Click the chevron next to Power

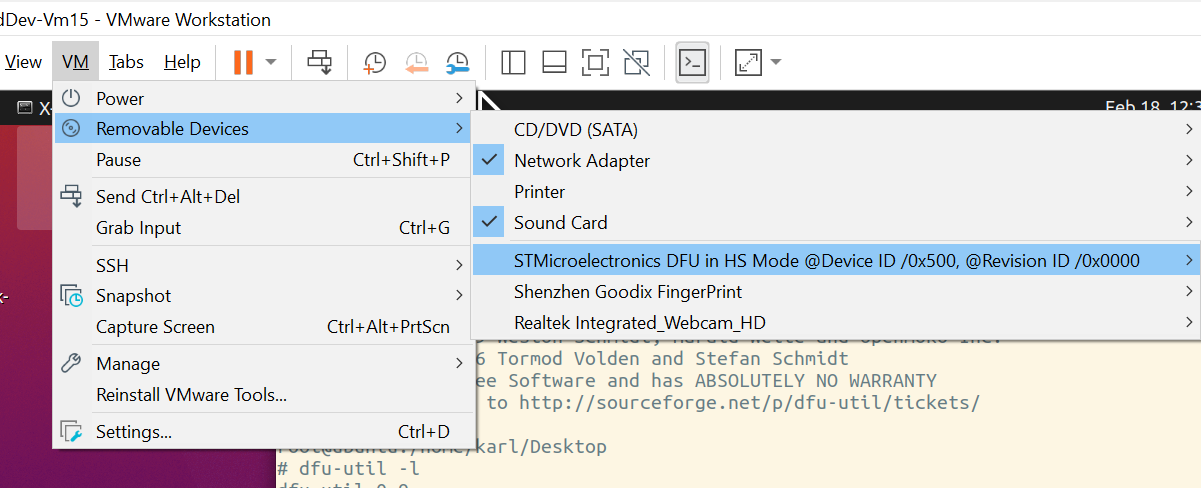(459, 99)
